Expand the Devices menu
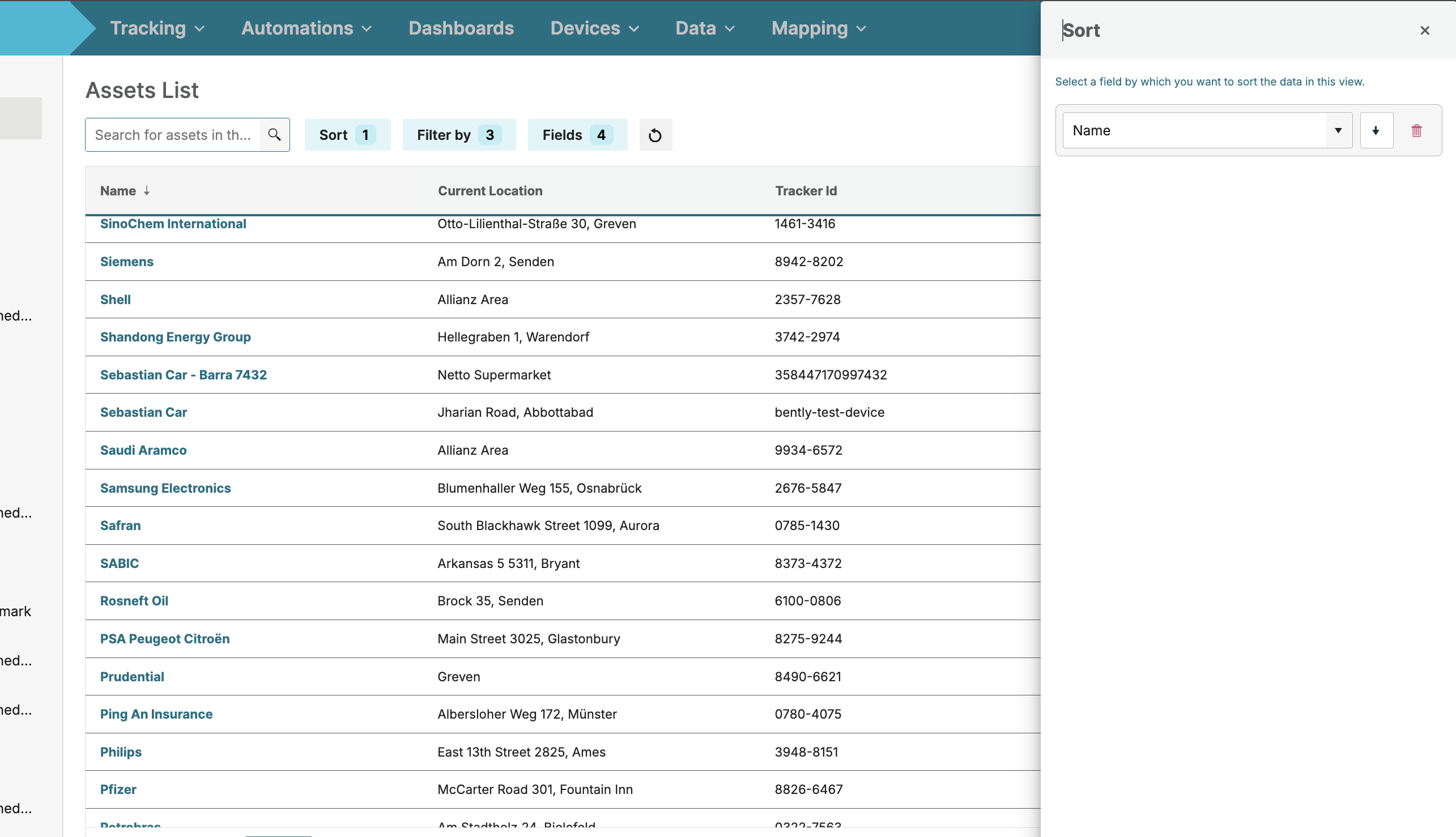Screen dimensions: 1456x837 click(594, 28)
